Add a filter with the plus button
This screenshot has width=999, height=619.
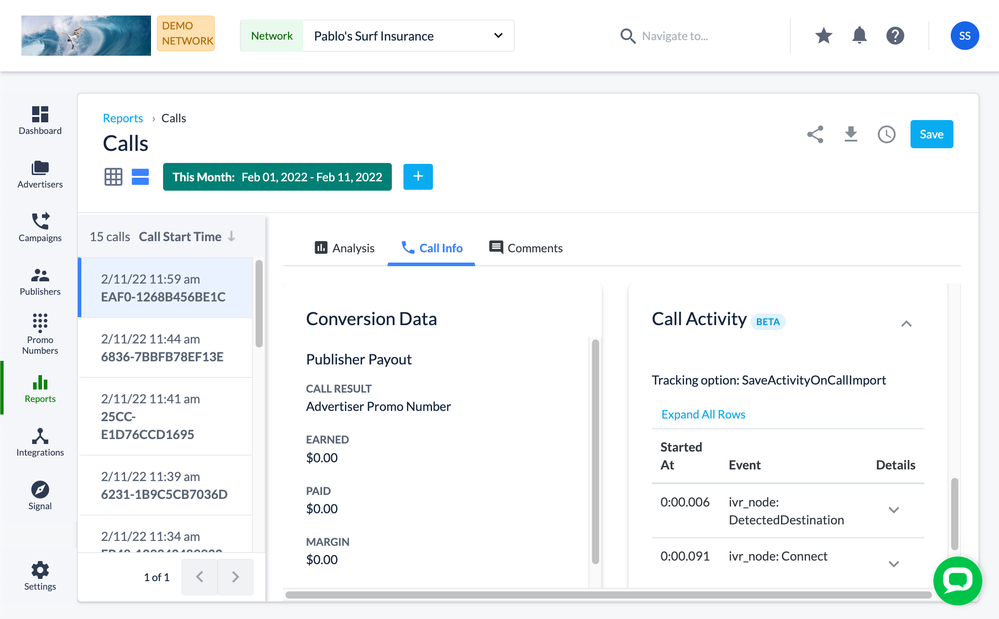pyautogui.click(x=418, y=177)
